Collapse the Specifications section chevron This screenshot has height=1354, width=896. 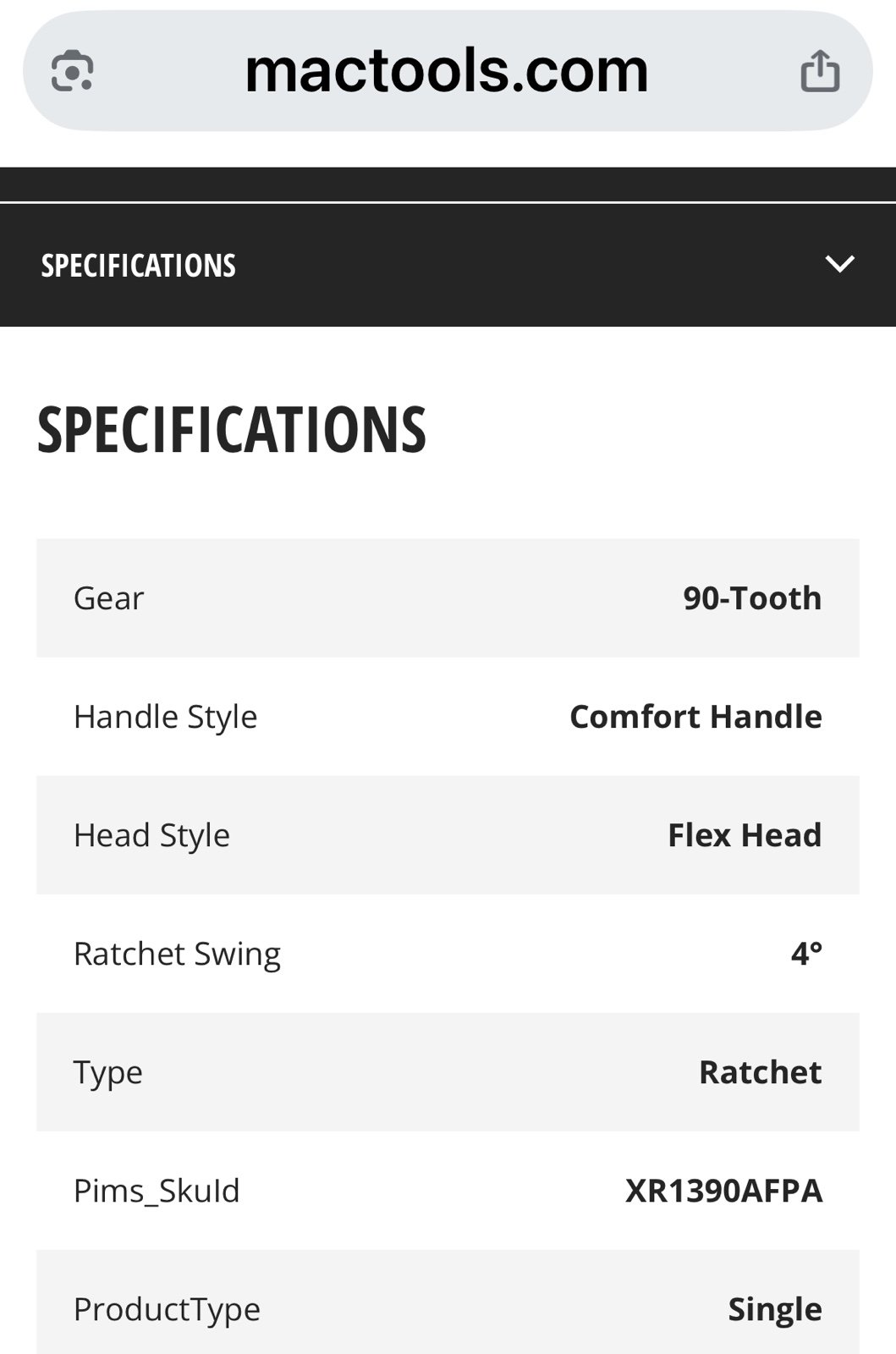tap(839, 264)
